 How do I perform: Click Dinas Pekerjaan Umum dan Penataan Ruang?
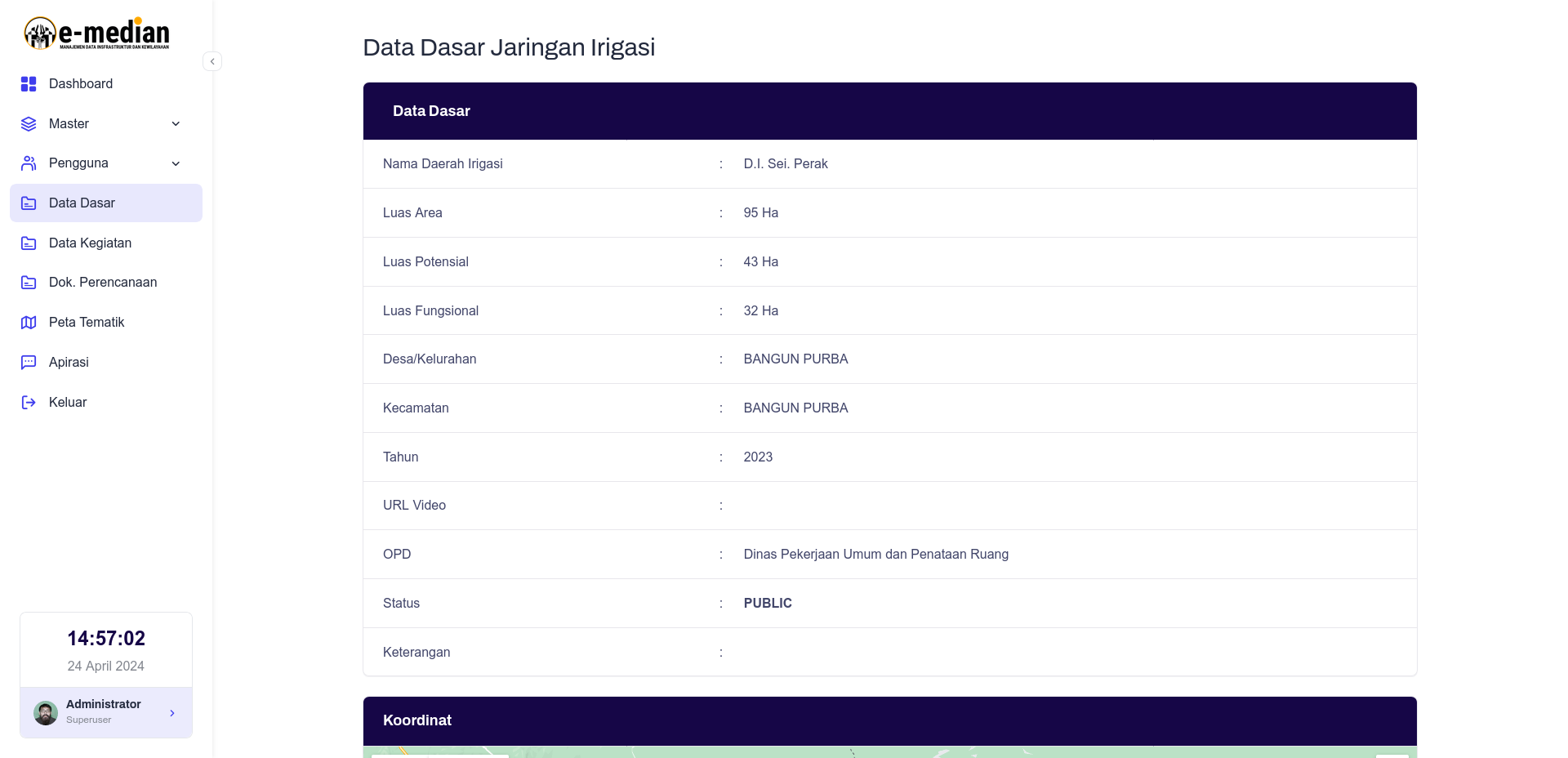point(876,555)
